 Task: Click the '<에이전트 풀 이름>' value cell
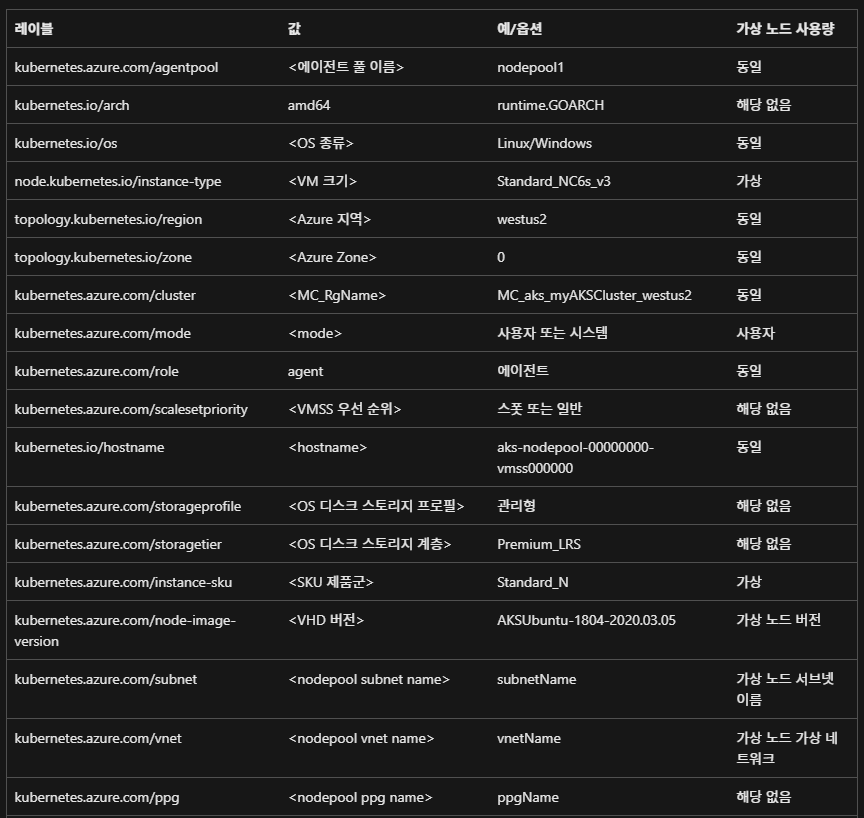pyautogui.click(x=345, y=67)
